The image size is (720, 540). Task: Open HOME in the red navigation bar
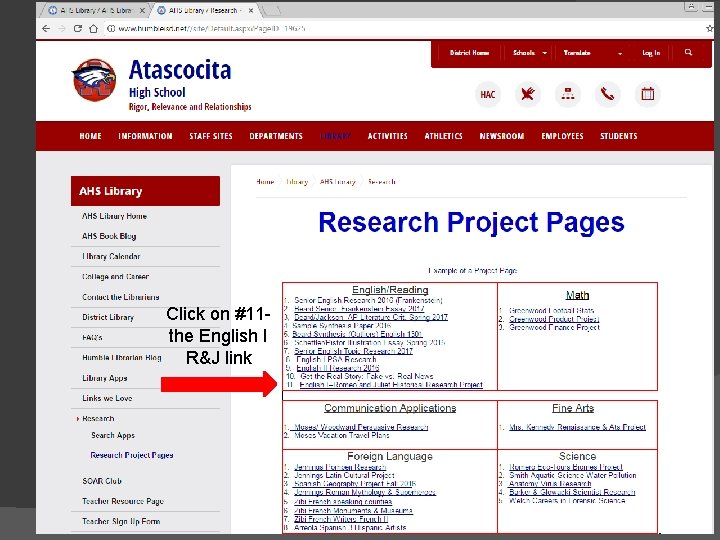point(90,136)
